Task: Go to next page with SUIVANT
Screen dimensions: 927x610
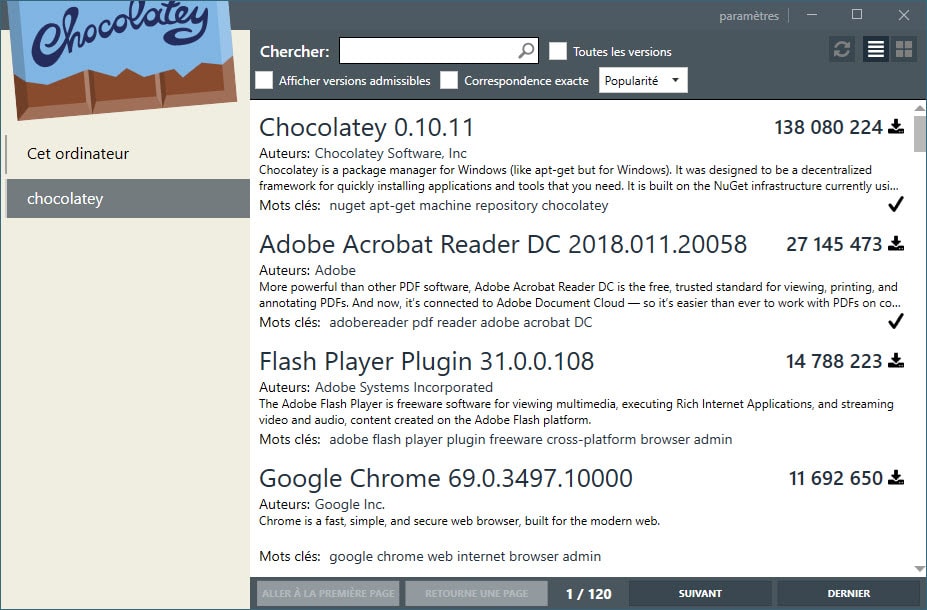Action: click(700, 593)
